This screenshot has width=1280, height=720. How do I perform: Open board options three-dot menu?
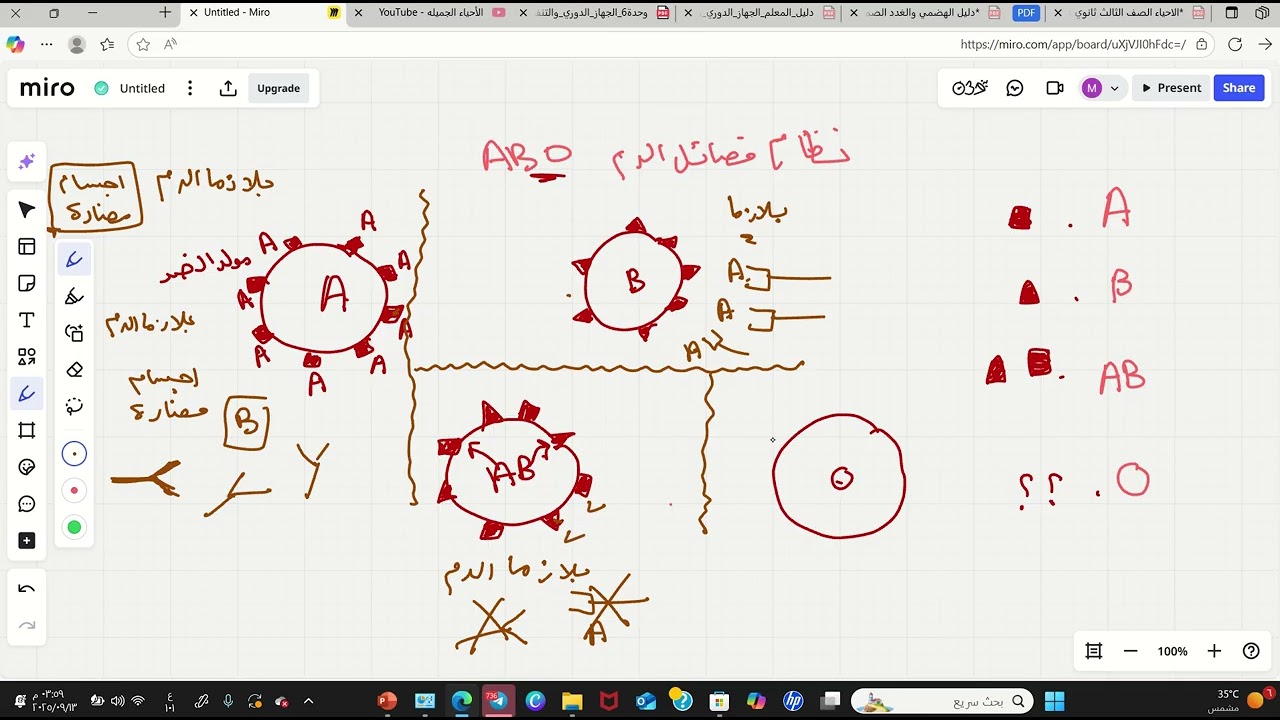[x=190, y=88]
